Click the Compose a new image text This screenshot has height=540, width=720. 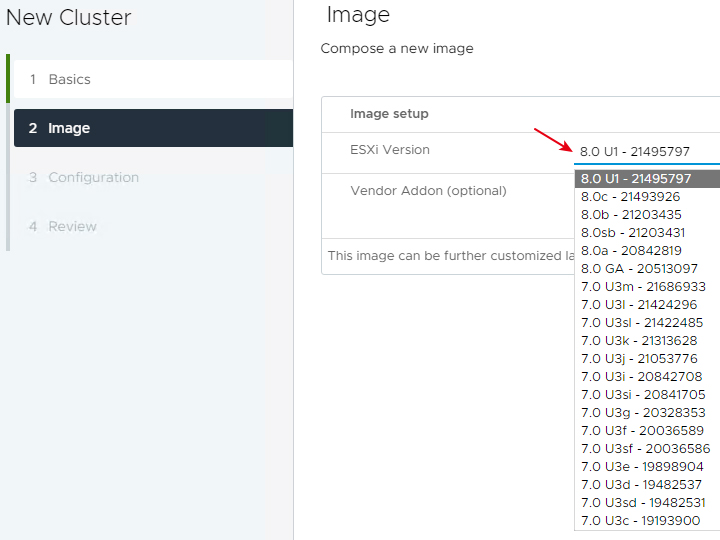(x=397, y=48)
